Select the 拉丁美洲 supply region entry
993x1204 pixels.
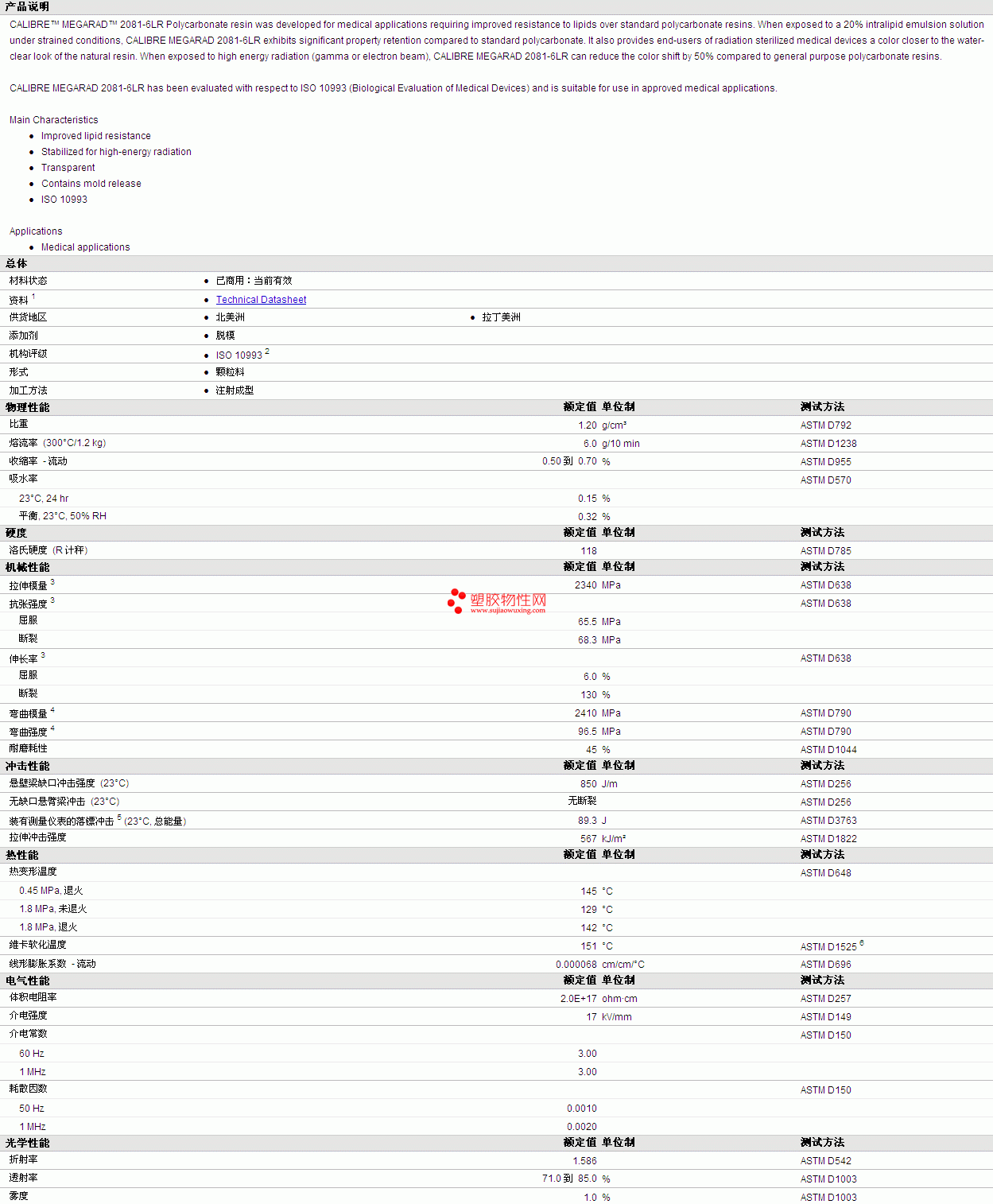[x=501, y=317]
